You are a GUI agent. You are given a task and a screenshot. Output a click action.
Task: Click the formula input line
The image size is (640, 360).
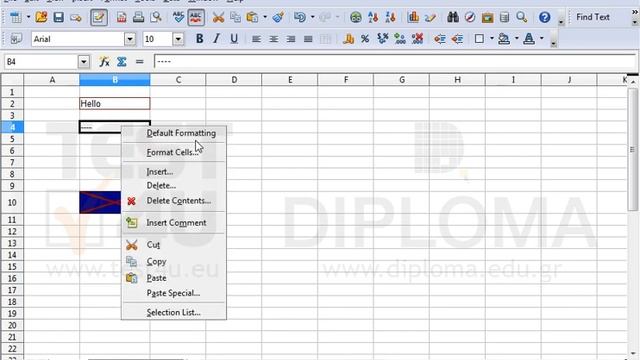(x=395, y=62)
